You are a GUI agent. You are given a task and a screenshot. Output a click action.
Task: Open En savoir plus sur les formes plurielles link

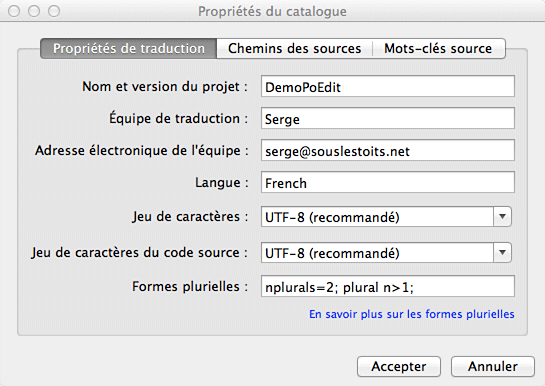click(x=412, y=314)
